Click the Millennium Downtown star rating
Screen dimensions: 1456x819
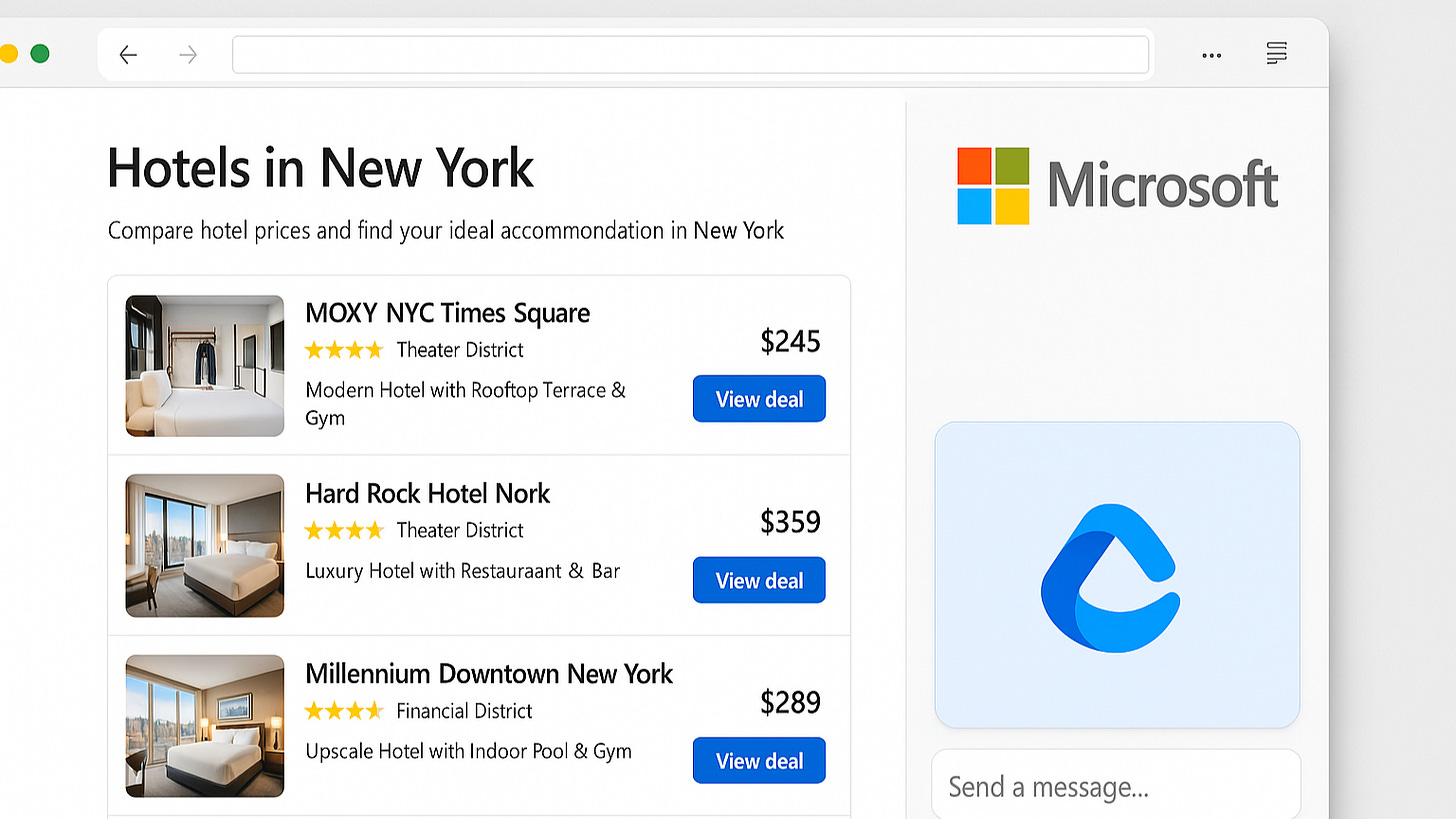pos(344,711)
